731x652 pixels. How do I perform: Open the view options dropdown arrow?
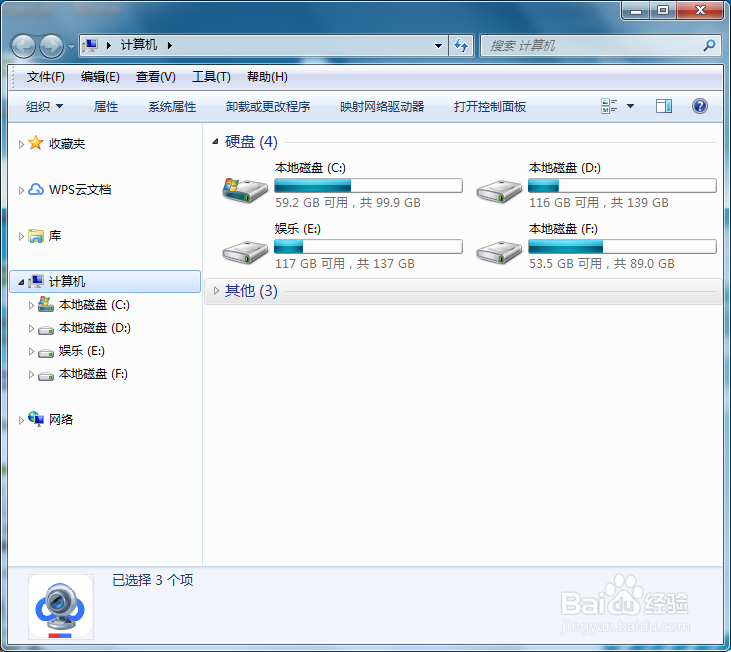(x=630, y=106)
